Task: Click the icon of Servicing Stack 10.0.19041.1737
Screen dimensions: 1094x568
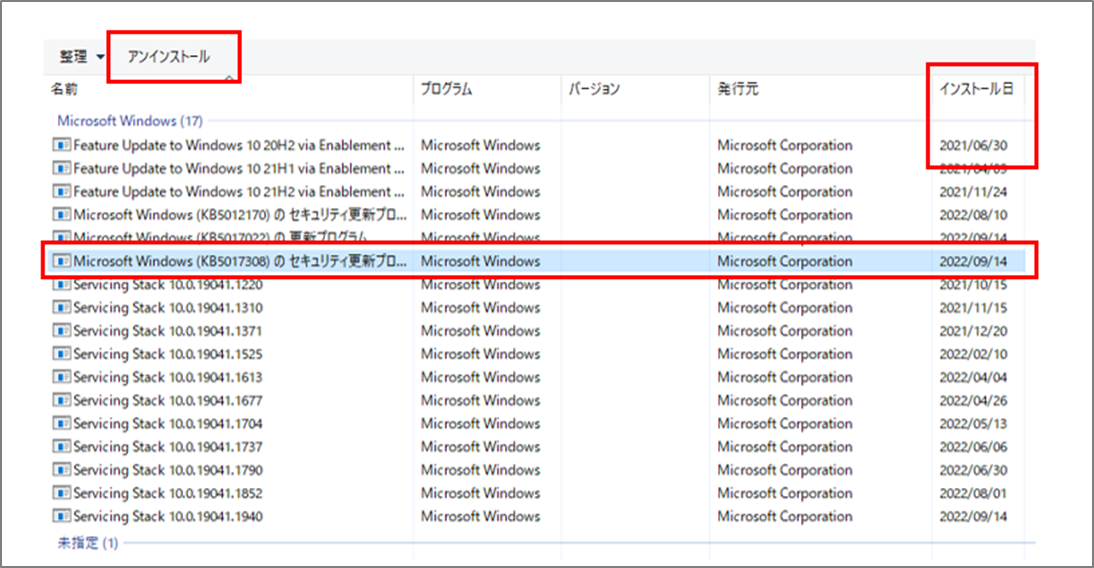Action: pos(62,447)
